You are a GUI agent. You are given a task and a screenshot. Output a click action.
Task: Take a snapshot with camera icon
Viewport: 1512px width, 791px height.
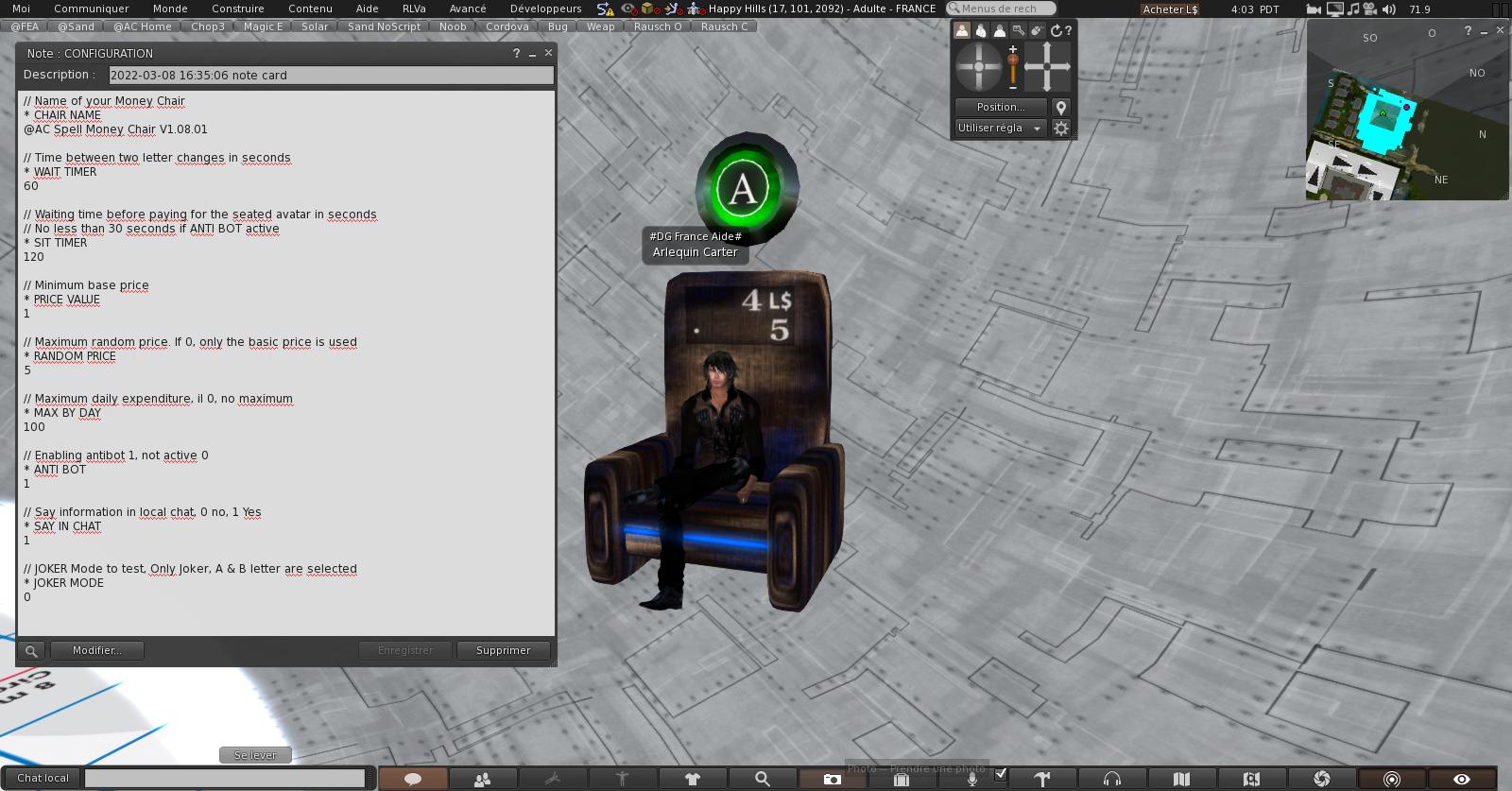coord(832,779)
